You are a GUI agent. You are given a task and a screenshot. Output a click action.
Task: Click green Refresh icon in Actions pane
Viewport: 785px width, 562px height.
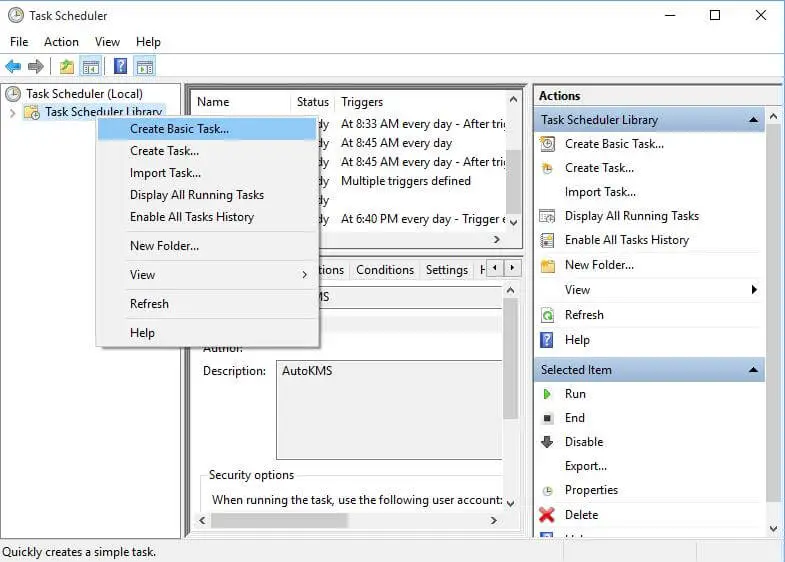click(547, 315)
